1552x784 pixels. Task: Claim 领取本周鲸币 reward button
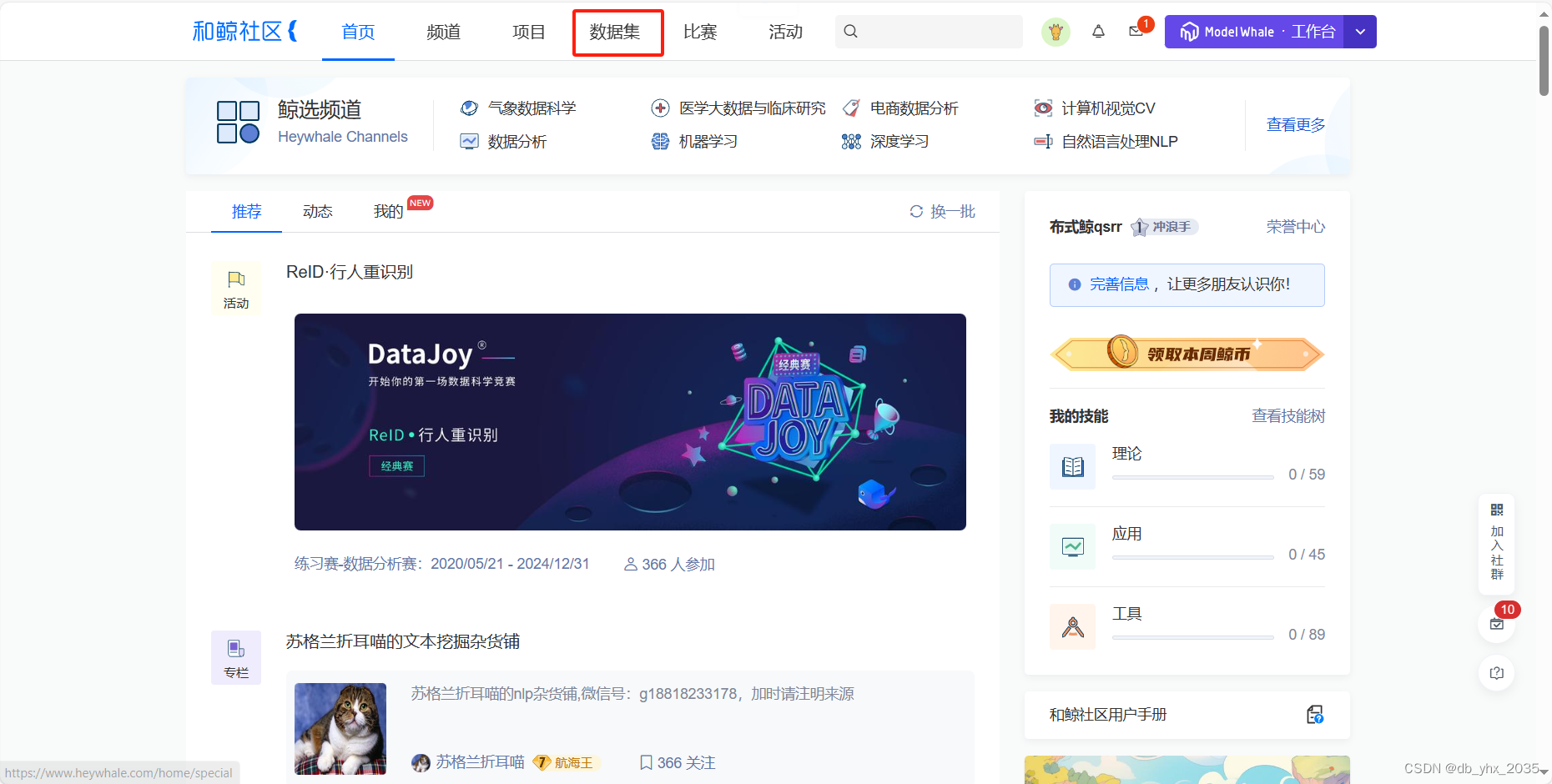coord(1187,354)
